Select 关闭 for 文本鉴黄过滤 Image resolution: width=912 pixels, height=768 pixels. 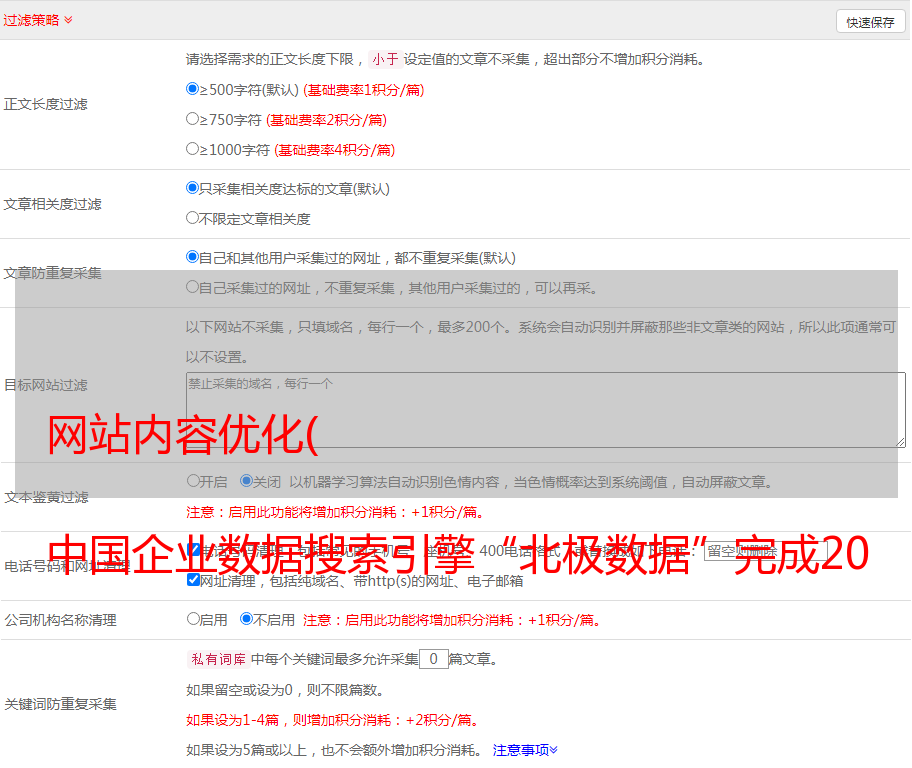(246, 481)
